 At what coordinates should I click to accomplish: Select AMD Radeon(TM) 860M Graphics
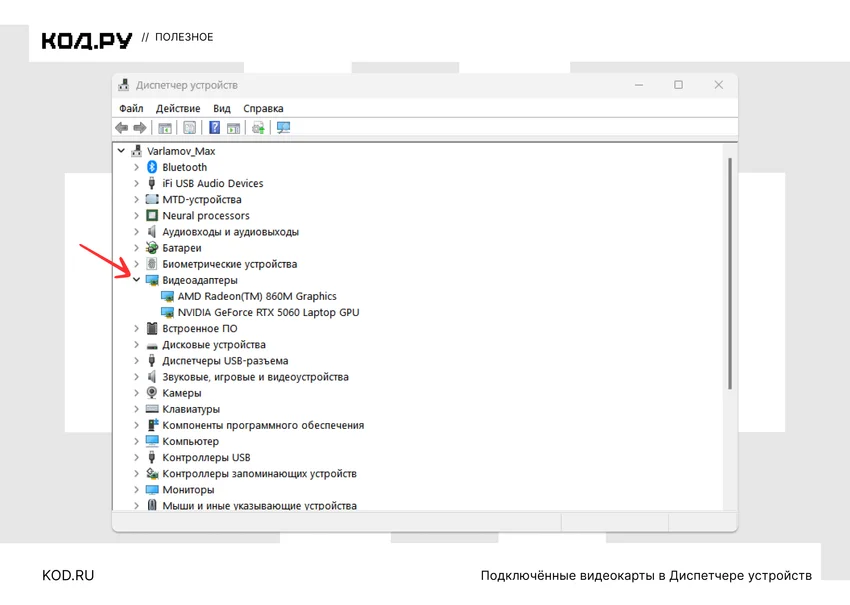click(257, 296)
